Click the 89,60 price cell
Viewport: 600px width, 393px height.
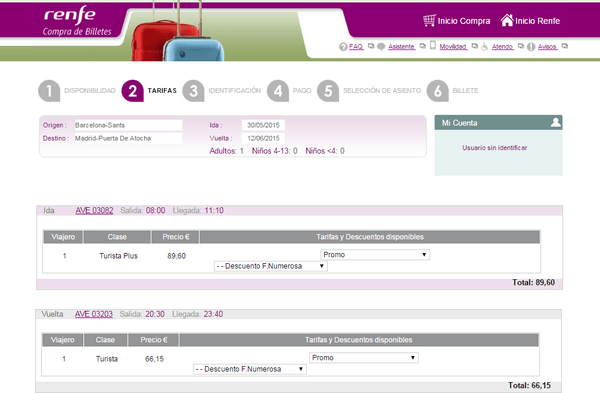click(176, 256)
